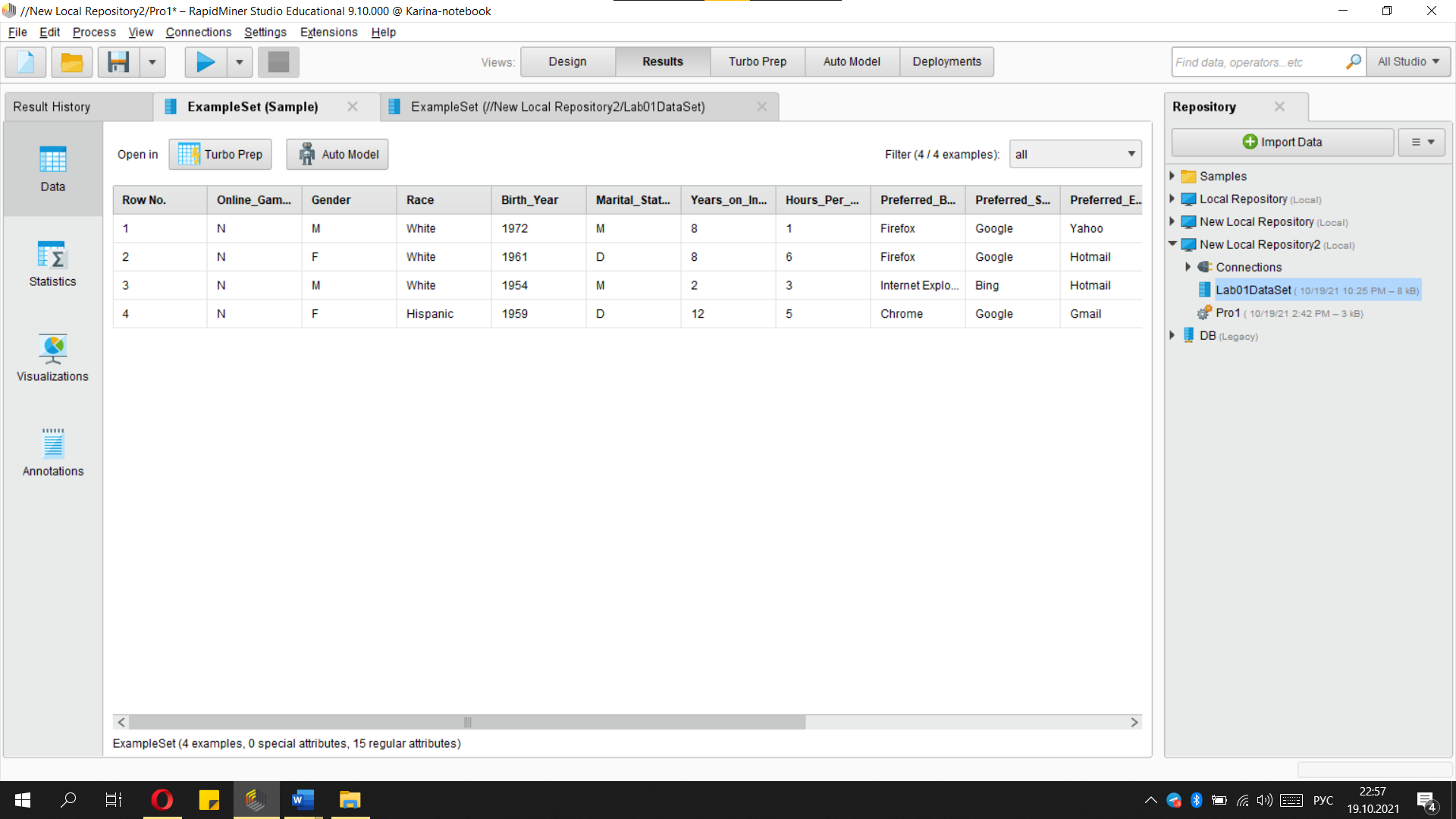Image resolution: width=1456 pixels, height=819 pixels.
Task: Open the Settings menu
Action: [265, 32]
